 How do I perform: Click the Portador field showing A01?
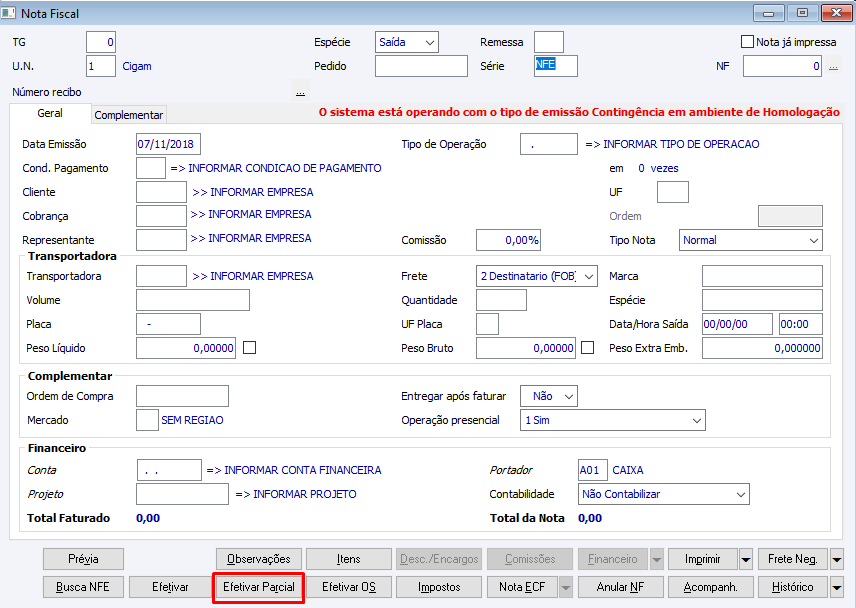click(x=592, y=470)
